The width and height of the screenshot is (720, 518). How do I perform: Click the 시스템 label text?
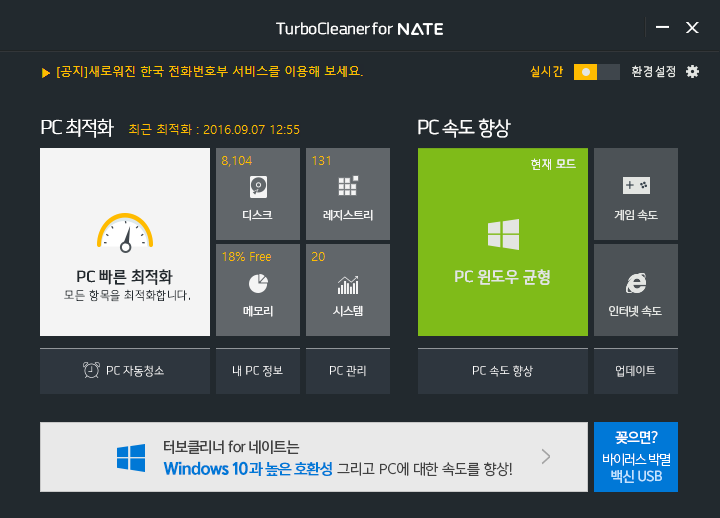tap(348, 311)
